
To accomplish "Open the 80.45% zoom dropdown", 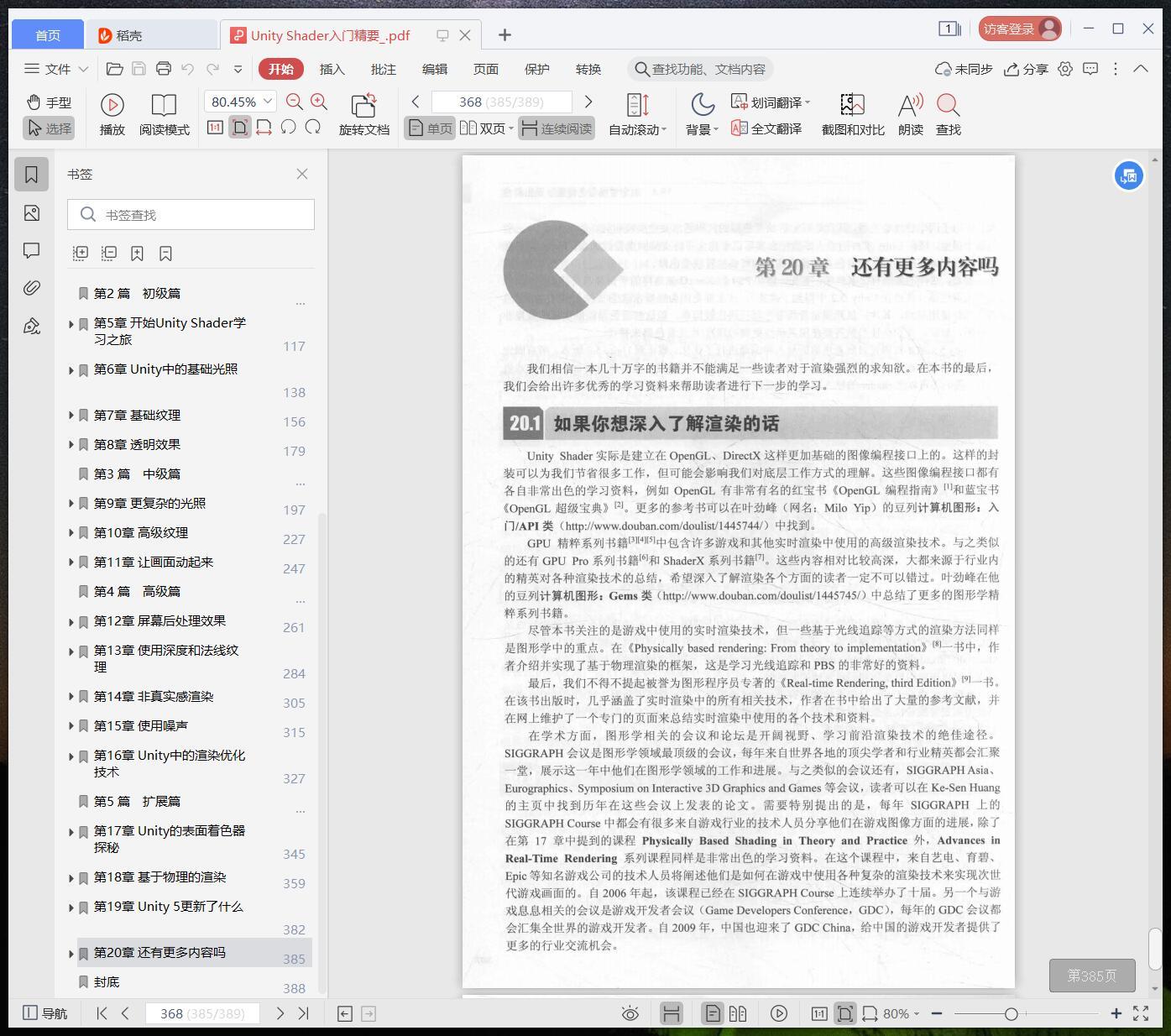I will pos(268,102).
